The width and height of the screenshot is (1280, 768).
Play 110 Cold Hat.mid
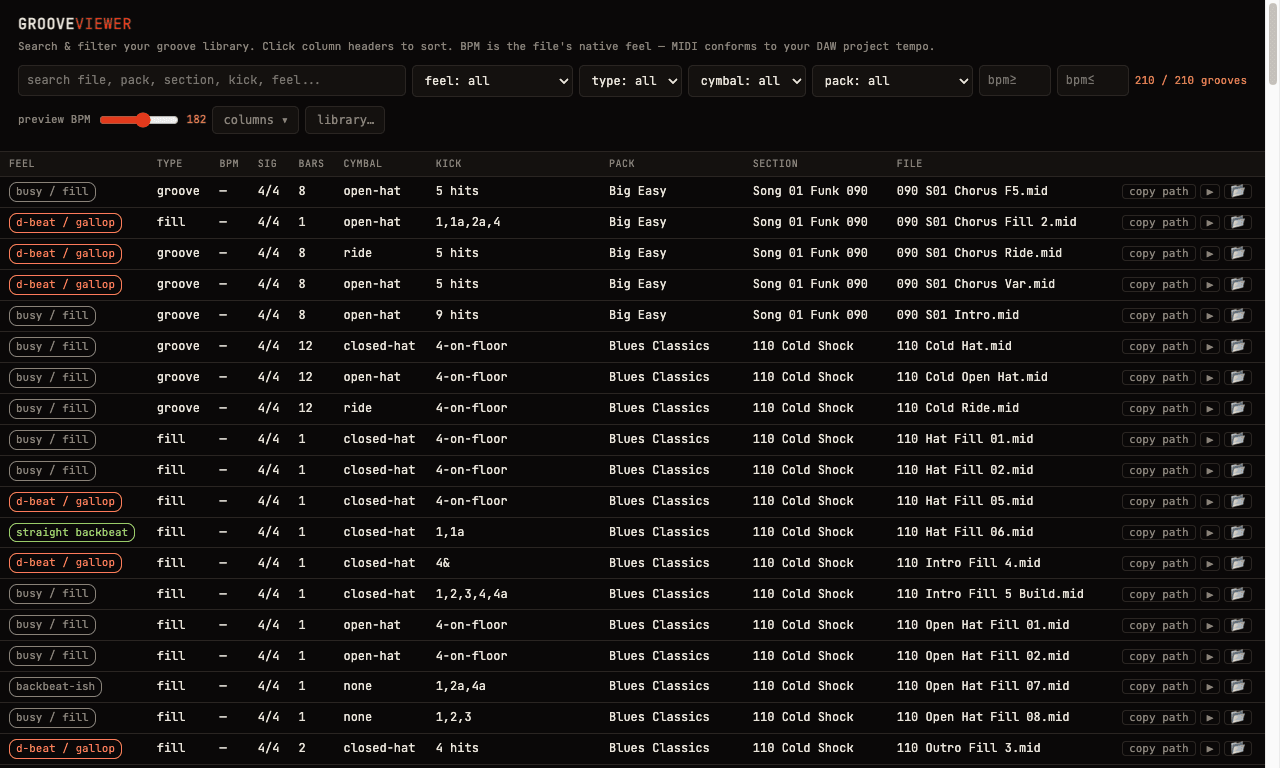[x=1210, y=347]
